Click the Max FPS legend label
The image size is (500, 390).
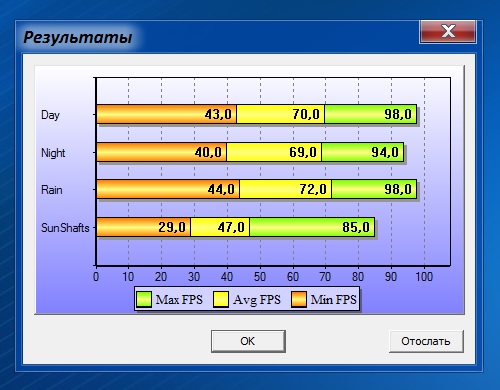[x=179, y=299]
